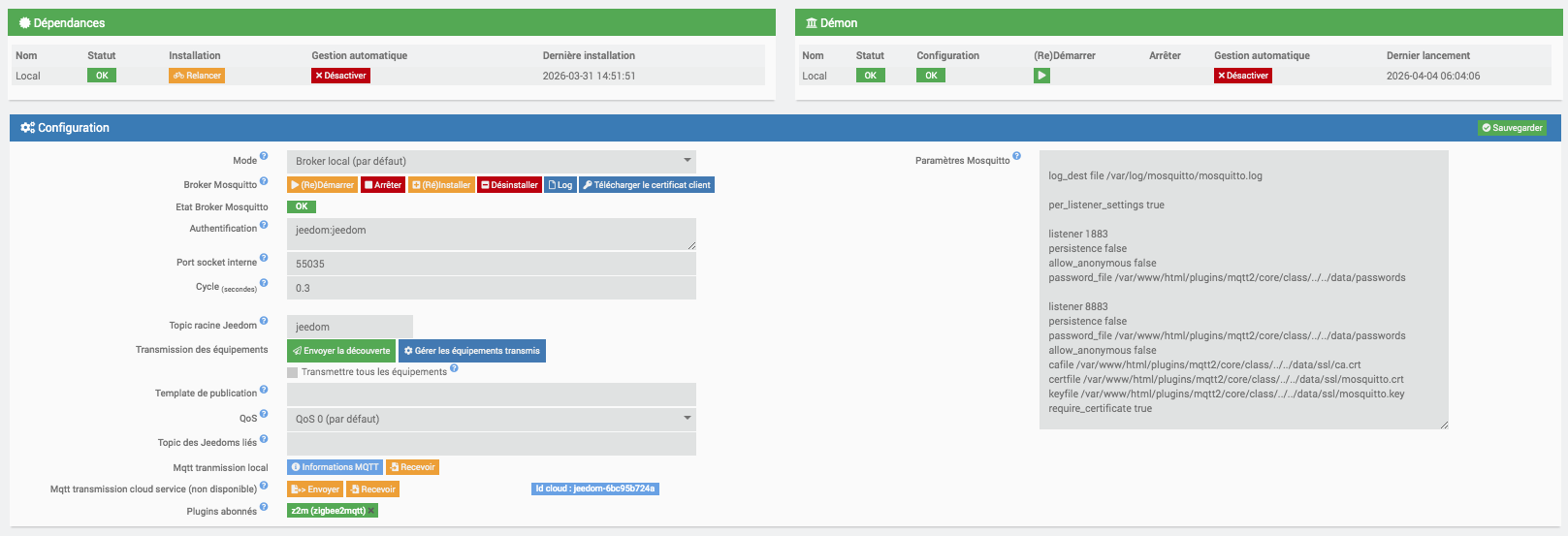Disable automatic daemon management with Désactiver

[1243, 76]
